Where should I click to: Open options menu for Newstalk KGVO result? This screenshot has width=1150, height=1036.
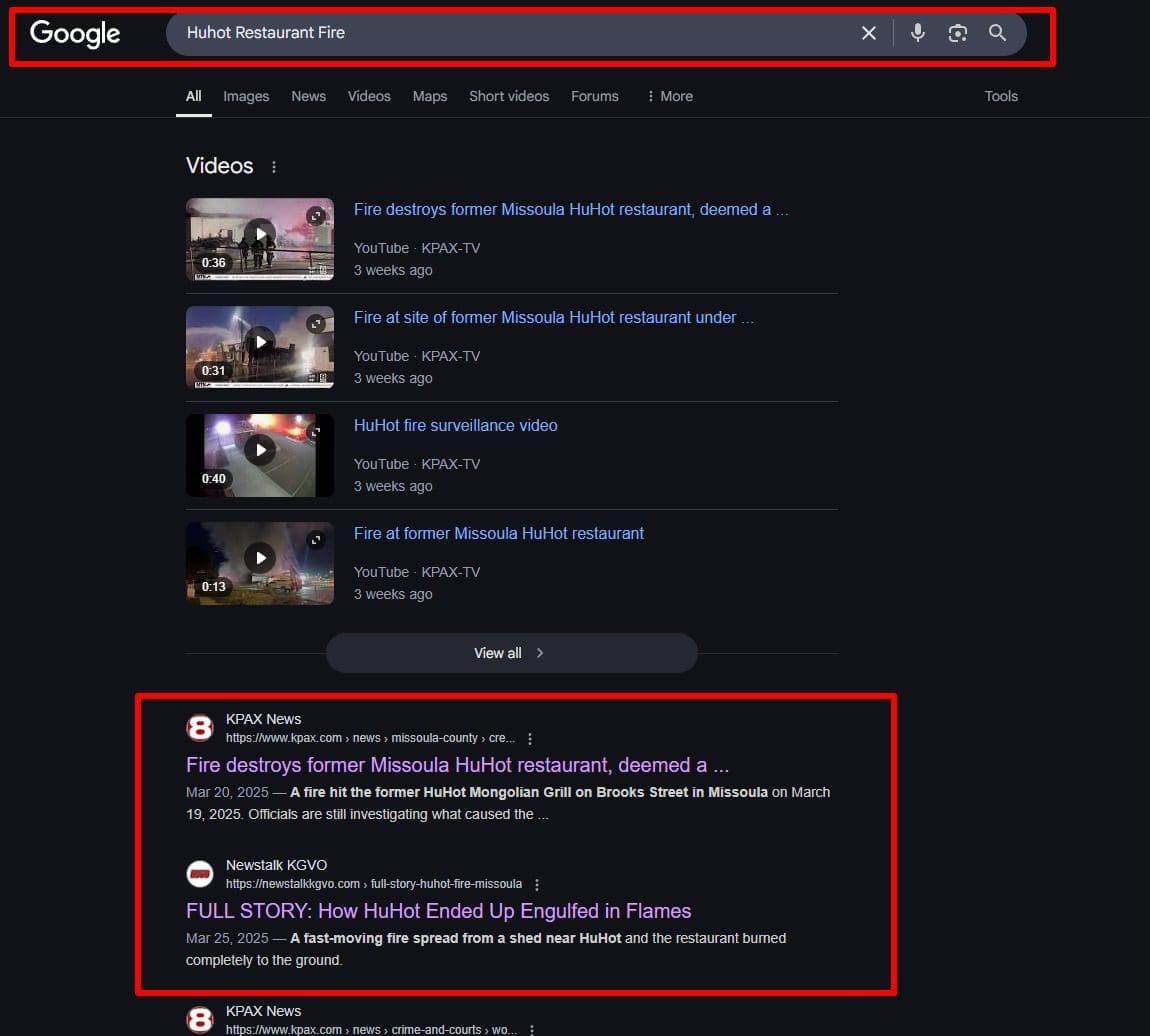click(537, 885)
